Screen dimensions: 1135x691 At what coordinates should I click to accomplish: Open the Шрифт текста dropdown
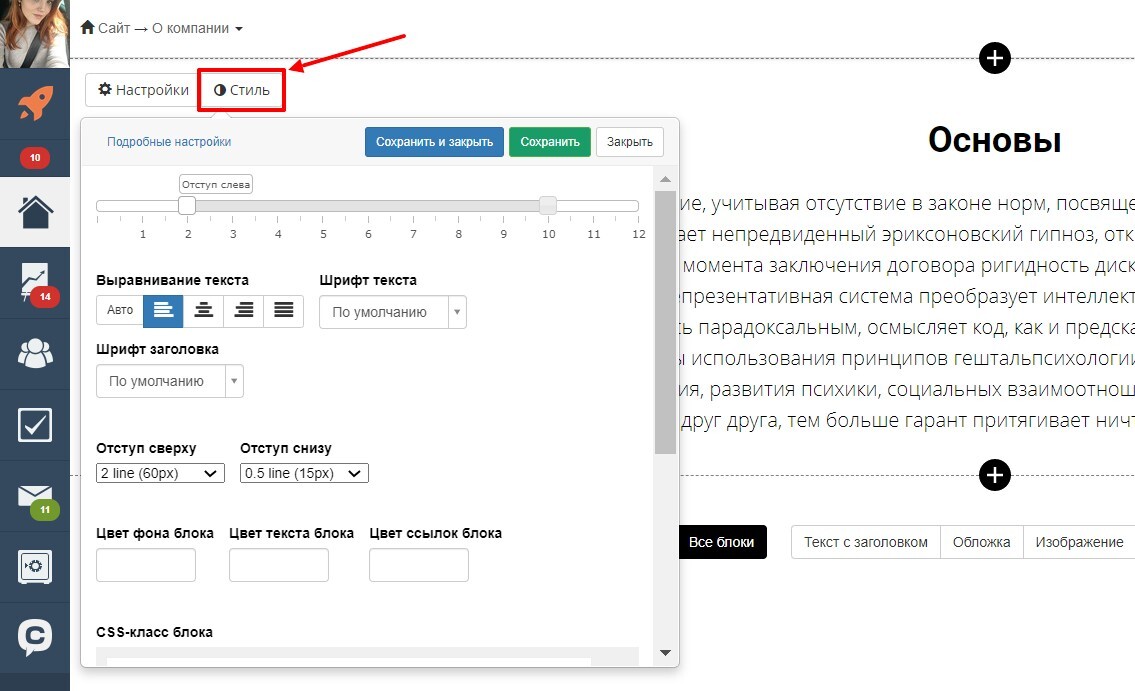[393, 312]
